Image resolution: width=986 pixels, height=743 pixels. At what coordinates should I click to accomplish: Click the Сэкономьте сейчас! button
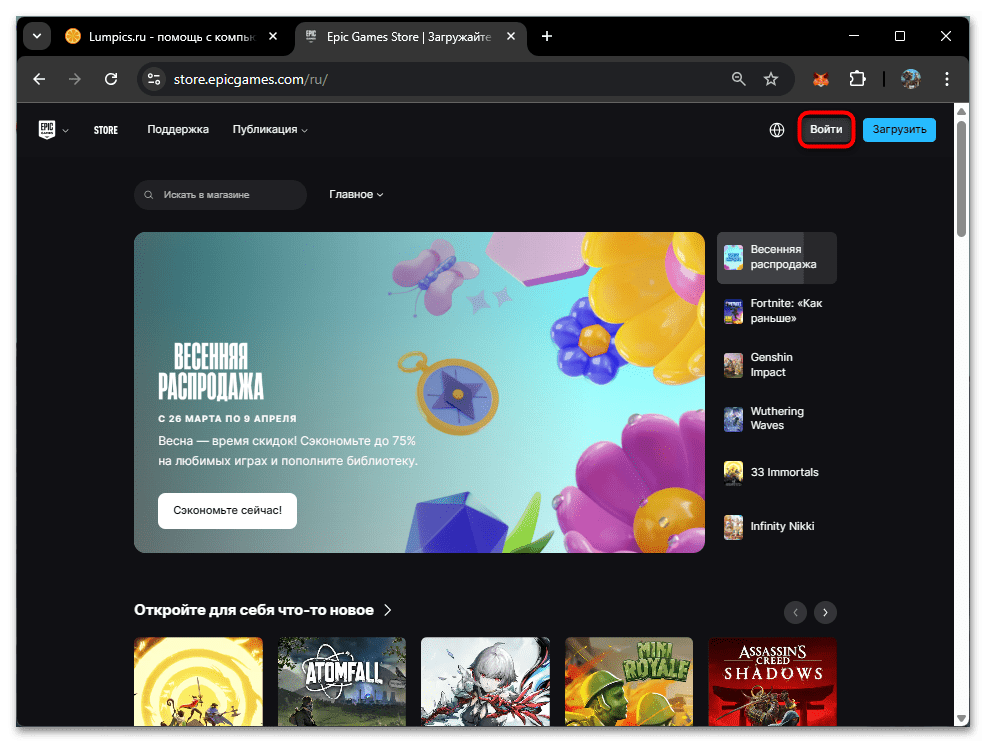click(x=227, y=510)
